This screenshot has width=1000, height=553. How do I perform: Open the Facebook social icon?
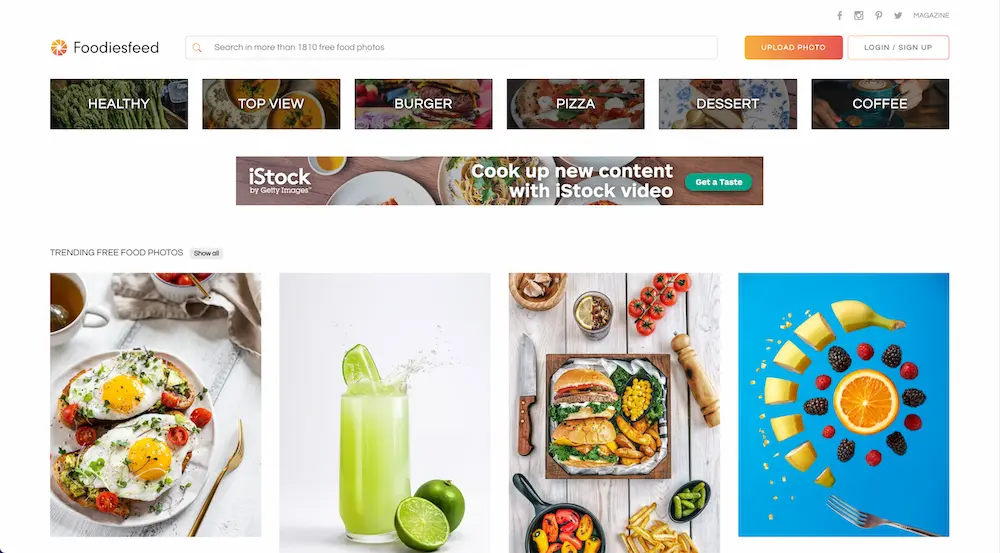[839, 15]
